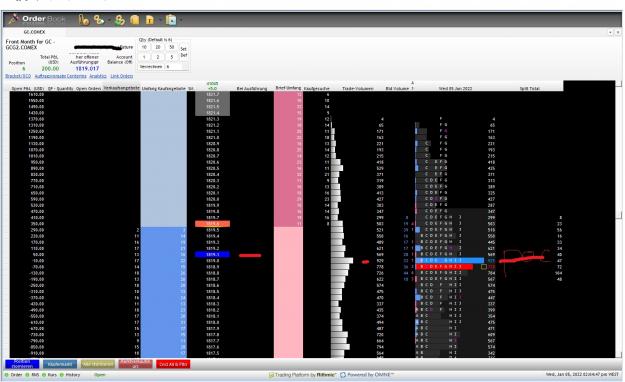Set quantity preset 50
Viewport: 625px width, 382px height.
tap(172, 47)
